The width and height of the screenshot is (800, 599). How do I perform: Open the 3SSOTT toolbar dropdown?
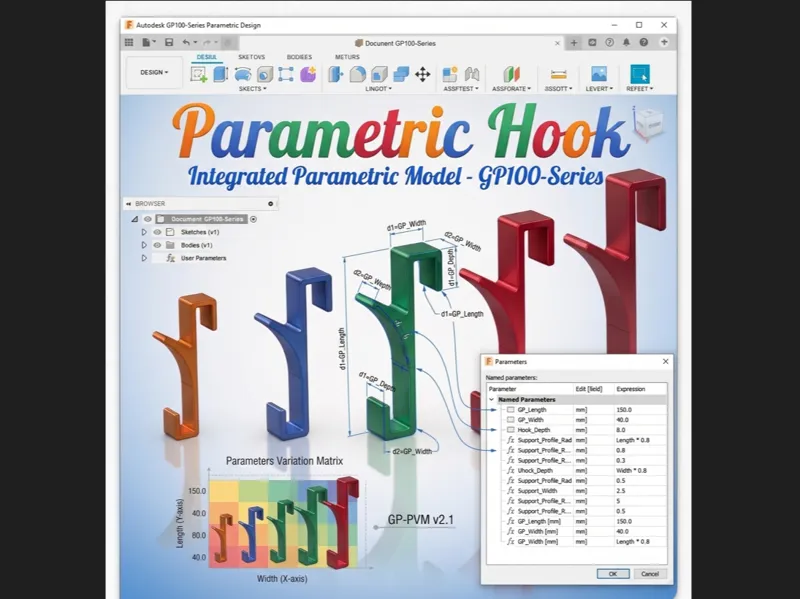(558, 89)
